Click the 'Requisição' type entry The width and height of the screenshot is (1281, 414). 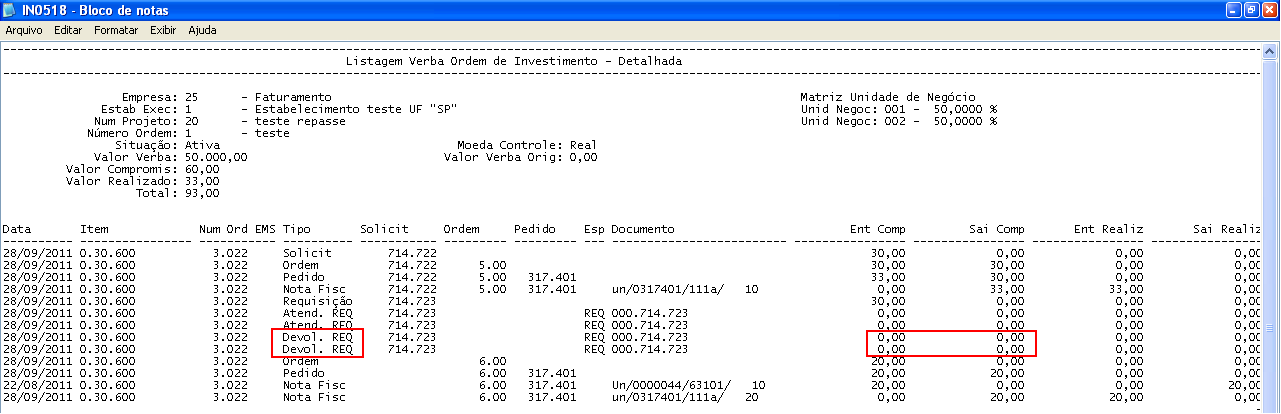[x=317, y=300]
